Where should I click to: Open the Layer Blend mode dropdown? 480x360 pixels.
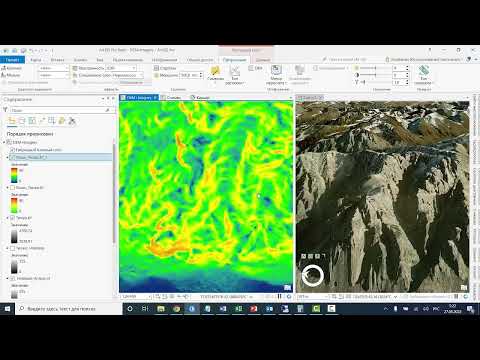[x=141, y=75]
